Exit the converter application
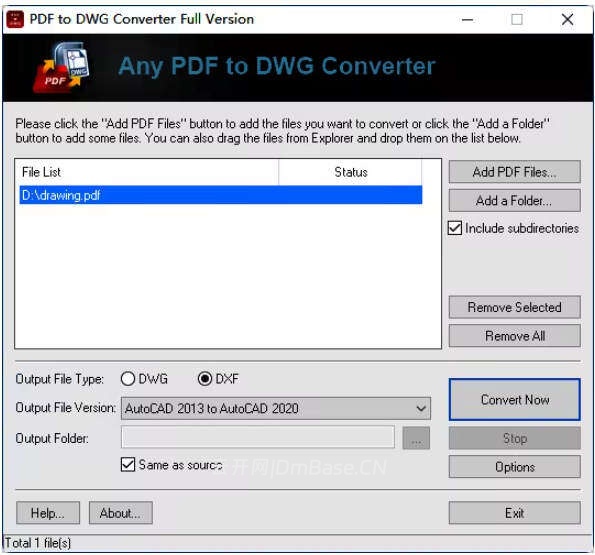Screen dimensions: 595x555 point(515,513)
